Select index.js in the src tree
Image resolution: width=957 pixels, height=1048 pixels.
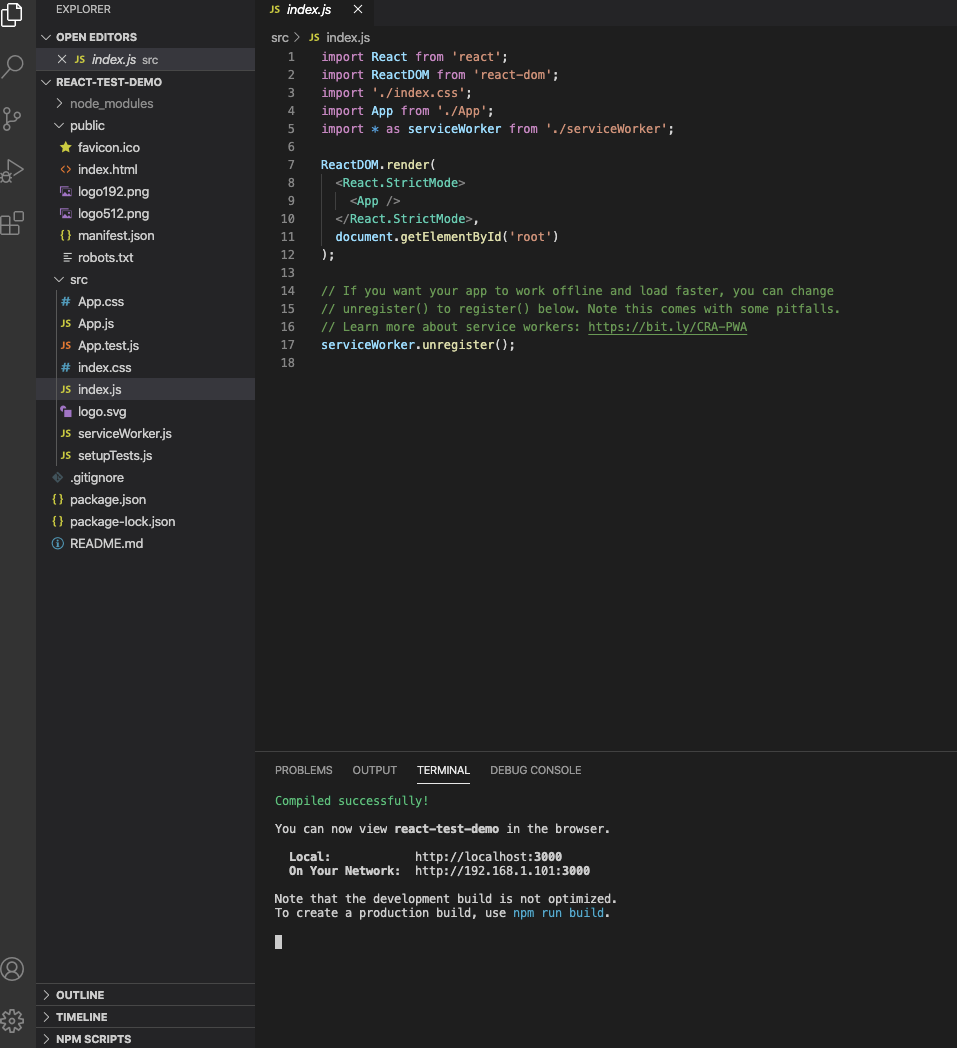[x=146, y=390]
